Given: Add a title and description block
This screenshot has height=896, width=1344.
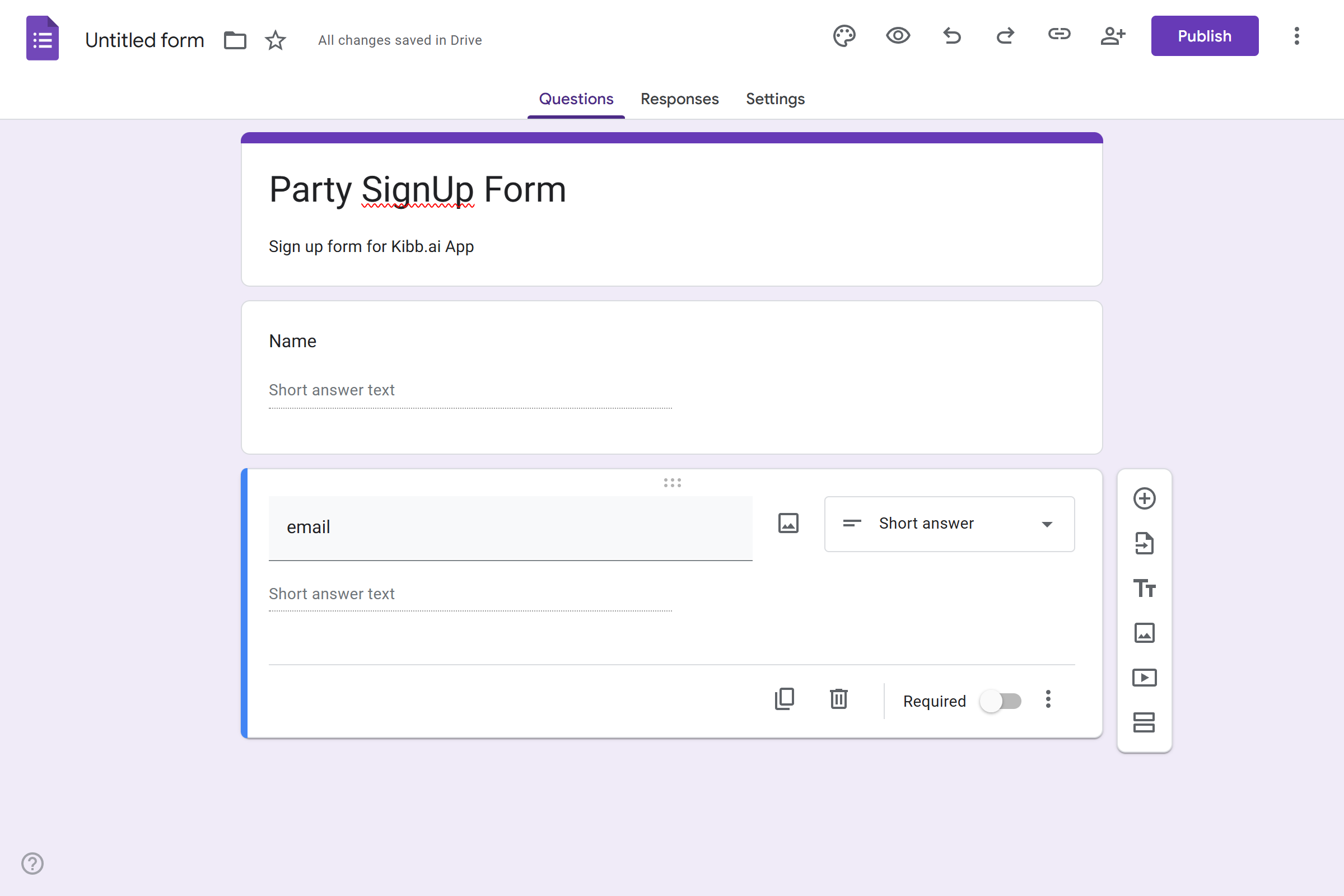Looking at the screenshot, I should click(1144, 588).
